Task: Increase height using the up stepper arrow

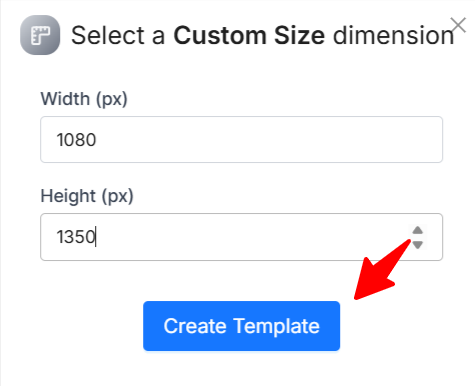Action: tap(417, 230)
